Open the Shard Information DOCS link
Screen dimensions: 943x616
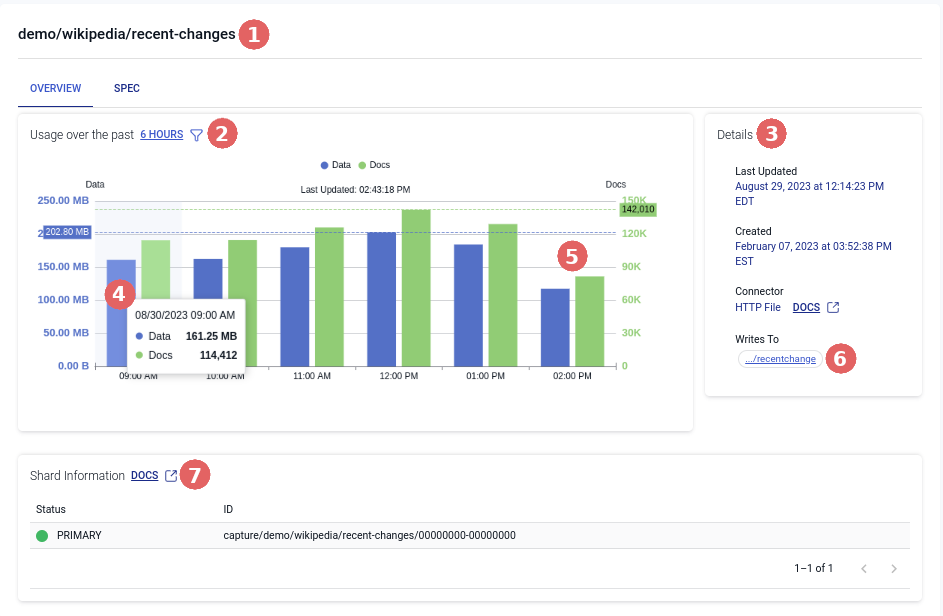click(144, 476)
